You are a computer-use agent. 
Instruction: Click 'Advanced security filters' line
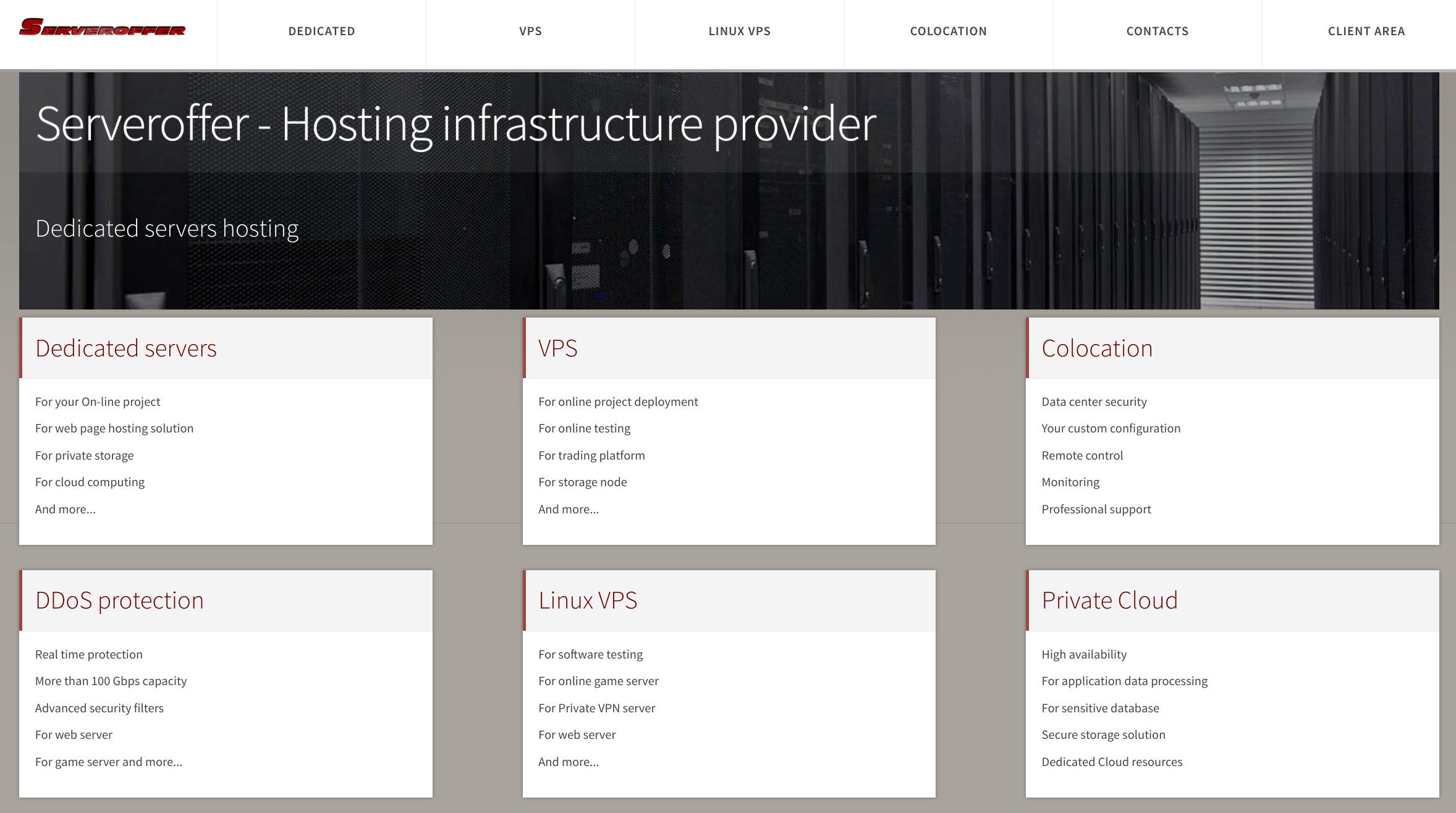pyautogui.click(x=99, y=708)
